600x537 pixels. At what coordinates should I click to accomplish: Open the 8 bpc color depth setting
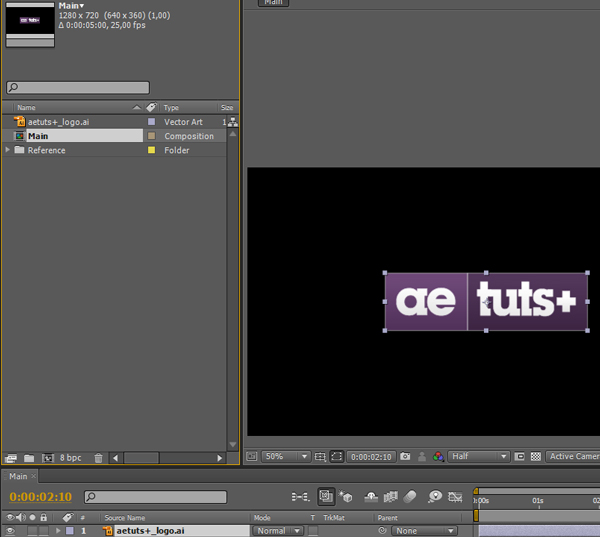click(70, 458)
